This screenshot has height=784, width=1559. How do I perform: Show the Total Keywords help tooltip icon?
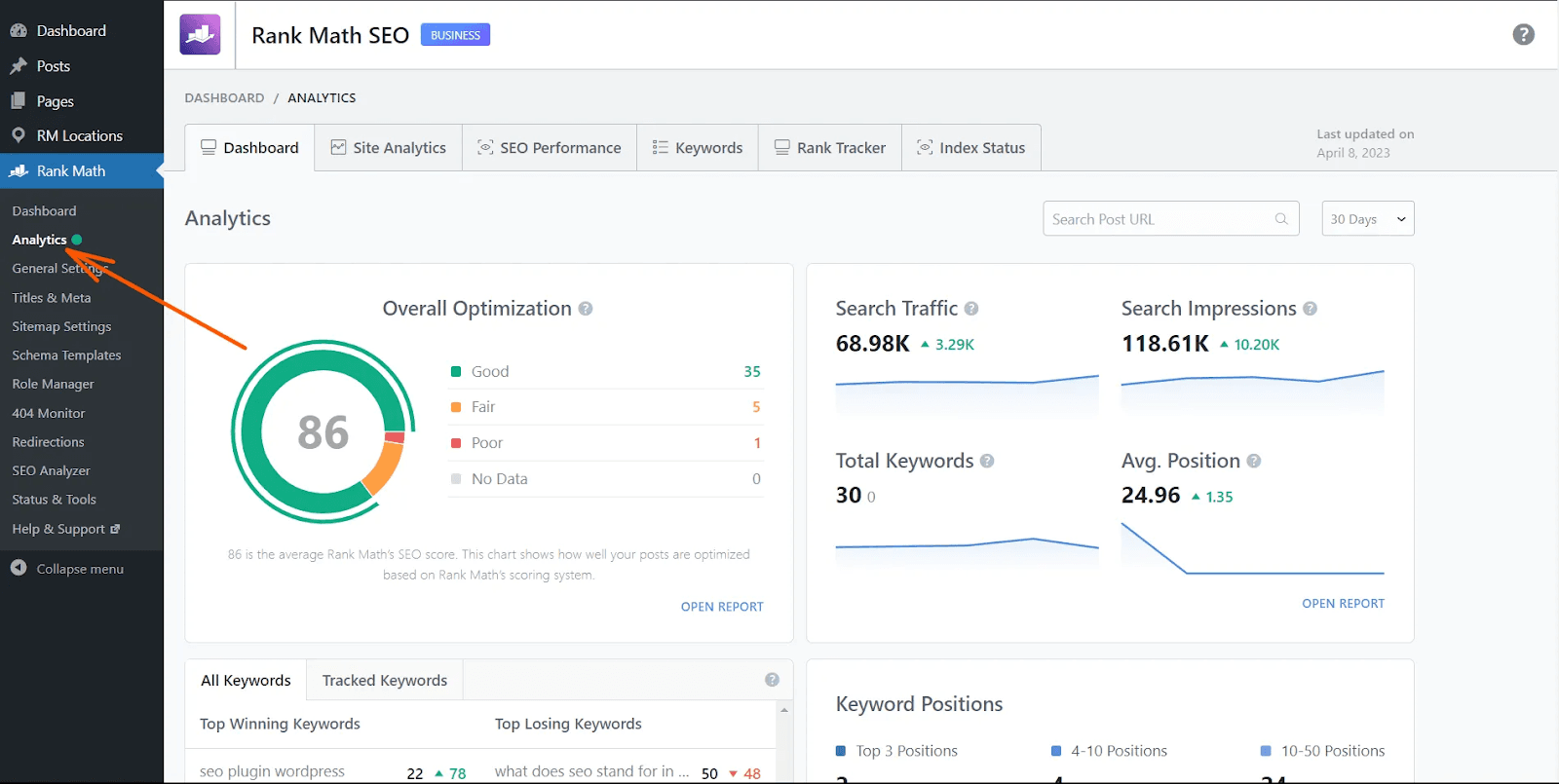coord(987,461)
